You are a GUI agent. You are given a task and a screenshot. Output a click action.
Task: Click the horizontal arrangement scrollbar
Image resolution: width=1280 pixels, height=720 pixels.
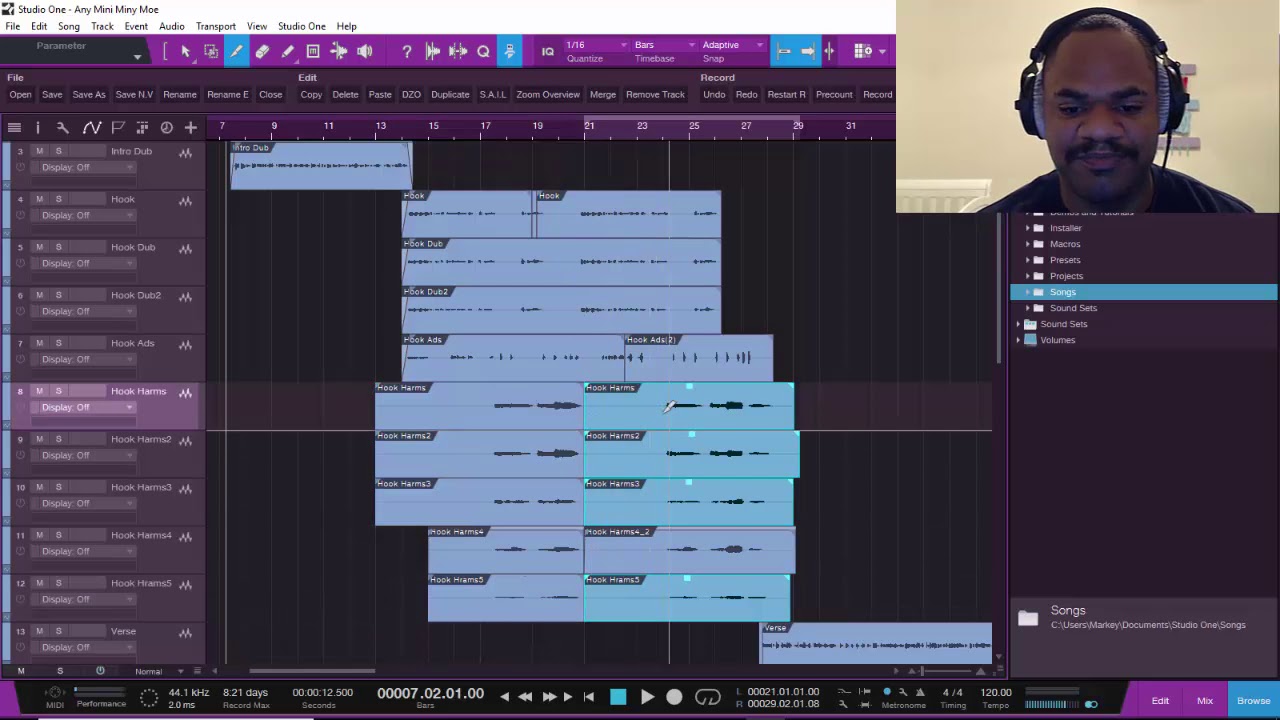pos(311,671)
